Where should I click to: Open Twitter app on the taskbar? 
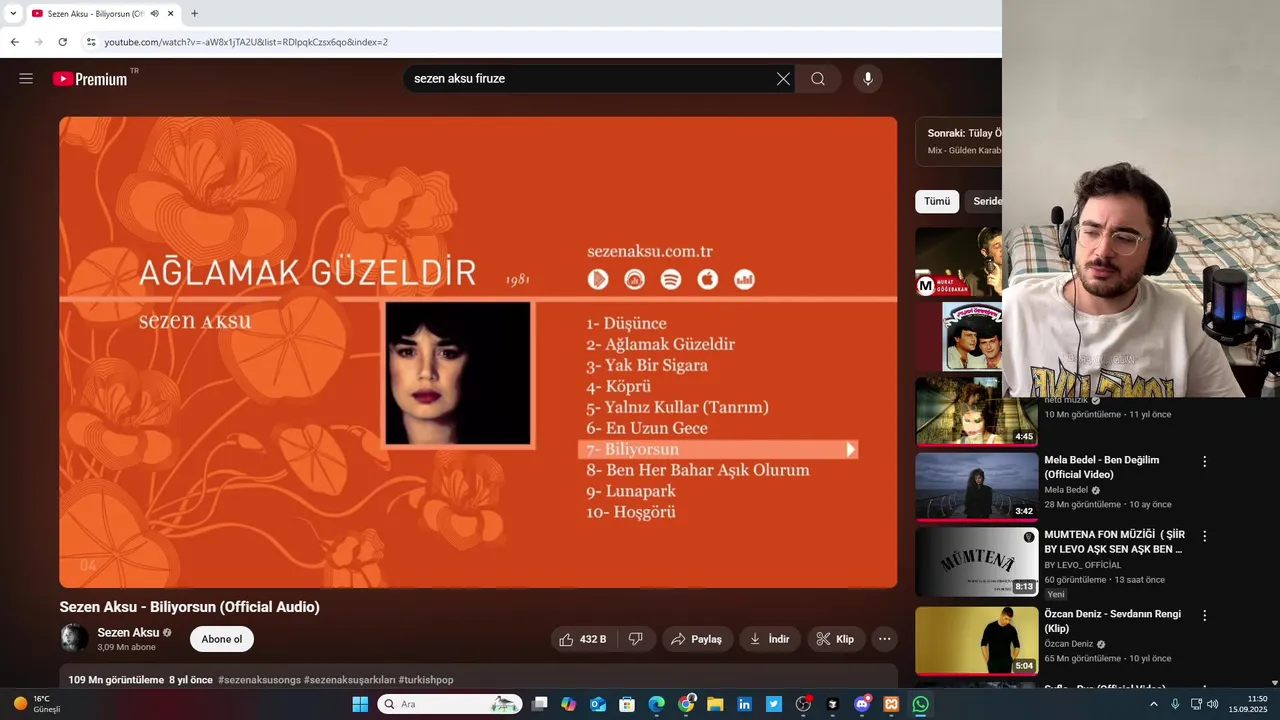click(x=774, y=704)
